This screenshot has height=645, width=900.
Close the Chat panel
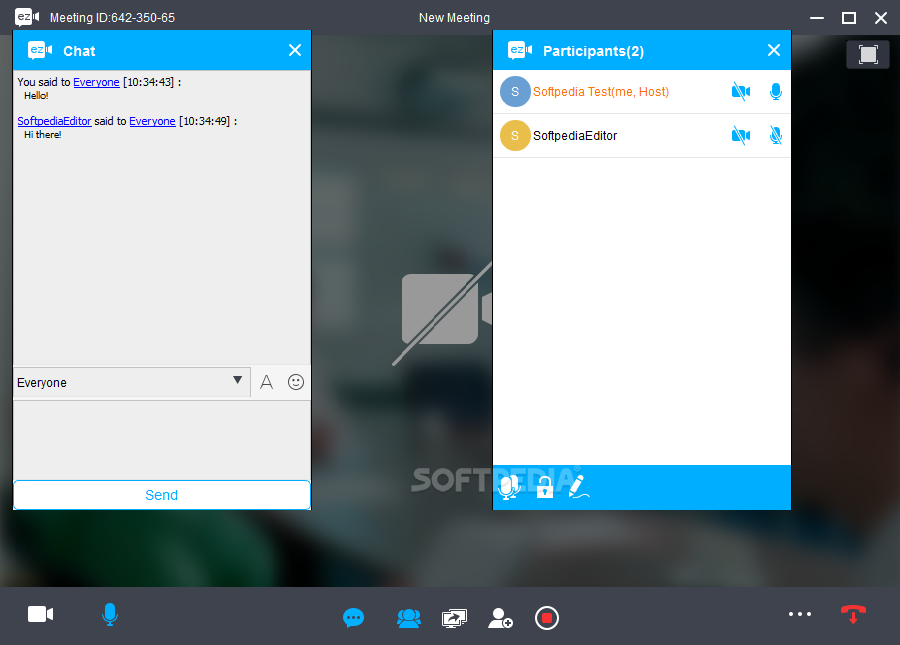tap(295, 50)
